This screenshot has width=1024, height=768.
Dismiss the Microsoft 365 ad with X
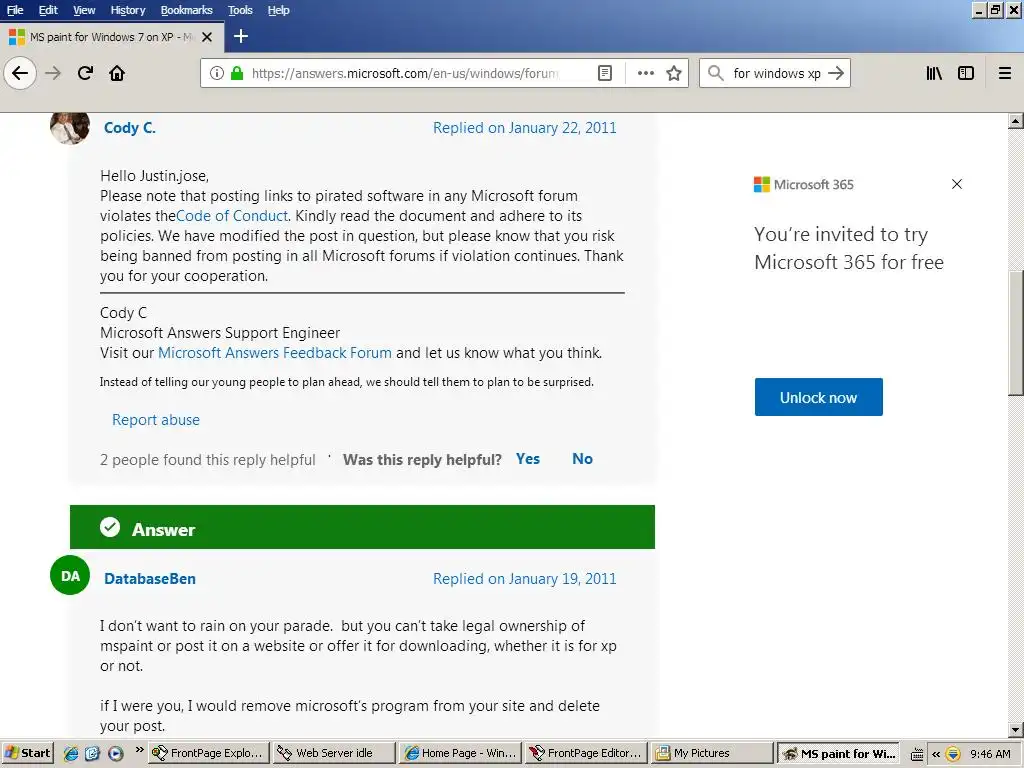[x=957, y=184]
